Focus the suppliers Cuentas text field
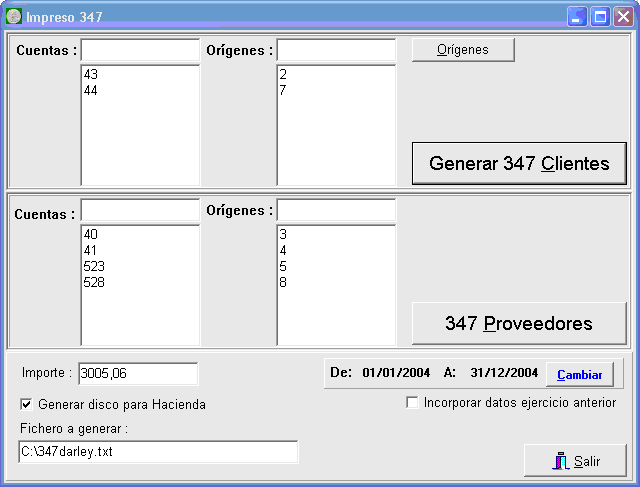The image size is (640, 487). click(x=140, y=211)
